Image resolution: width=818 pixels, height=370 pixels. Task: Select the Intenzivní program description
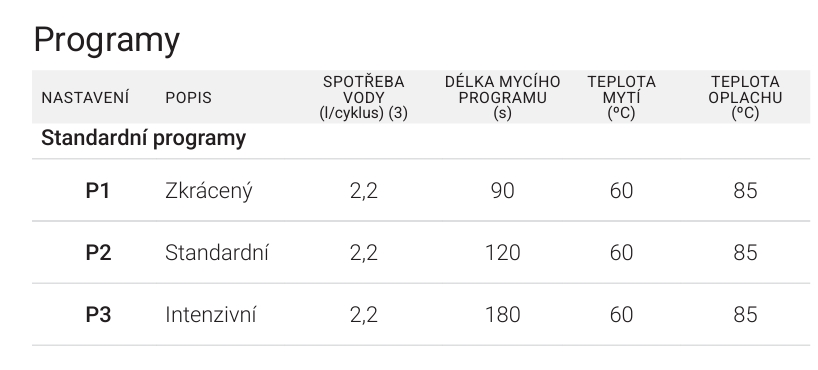(x=211, y=315)
